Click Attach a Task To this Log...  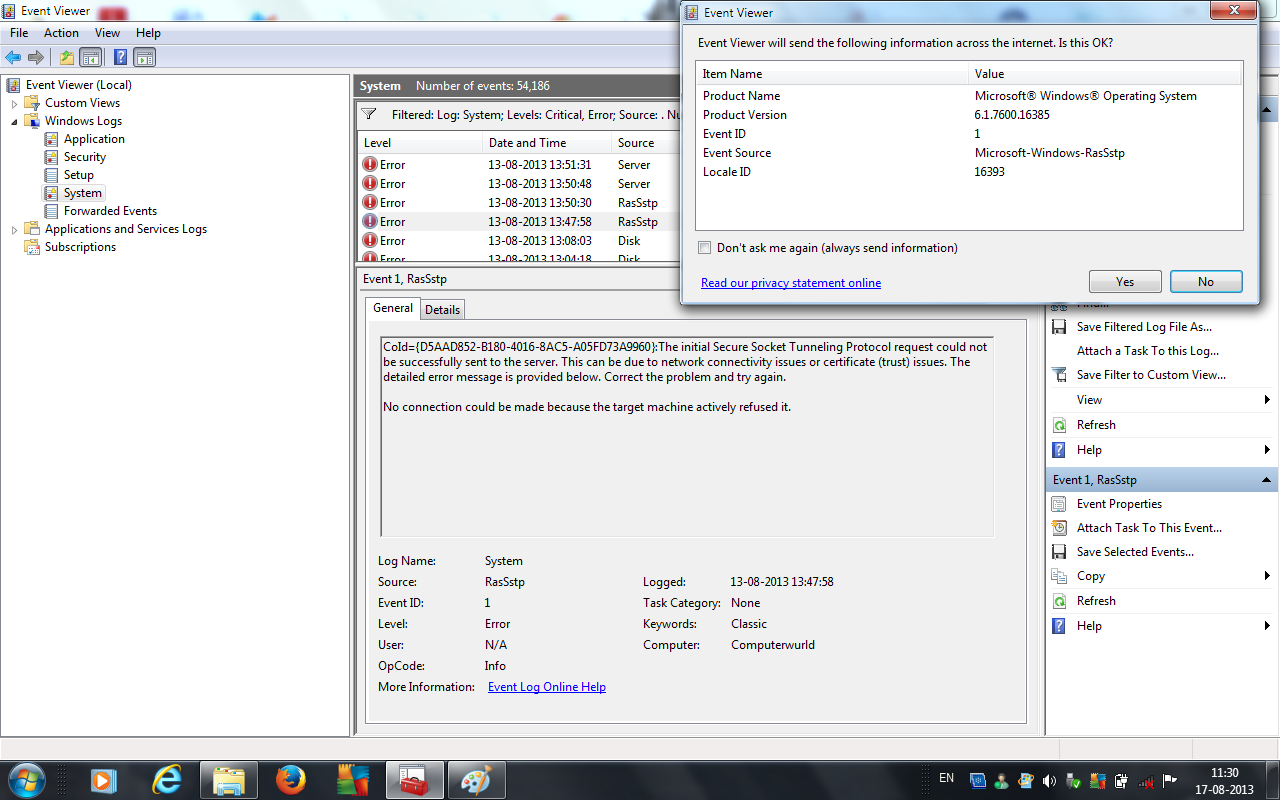(x=1148, y=351)
